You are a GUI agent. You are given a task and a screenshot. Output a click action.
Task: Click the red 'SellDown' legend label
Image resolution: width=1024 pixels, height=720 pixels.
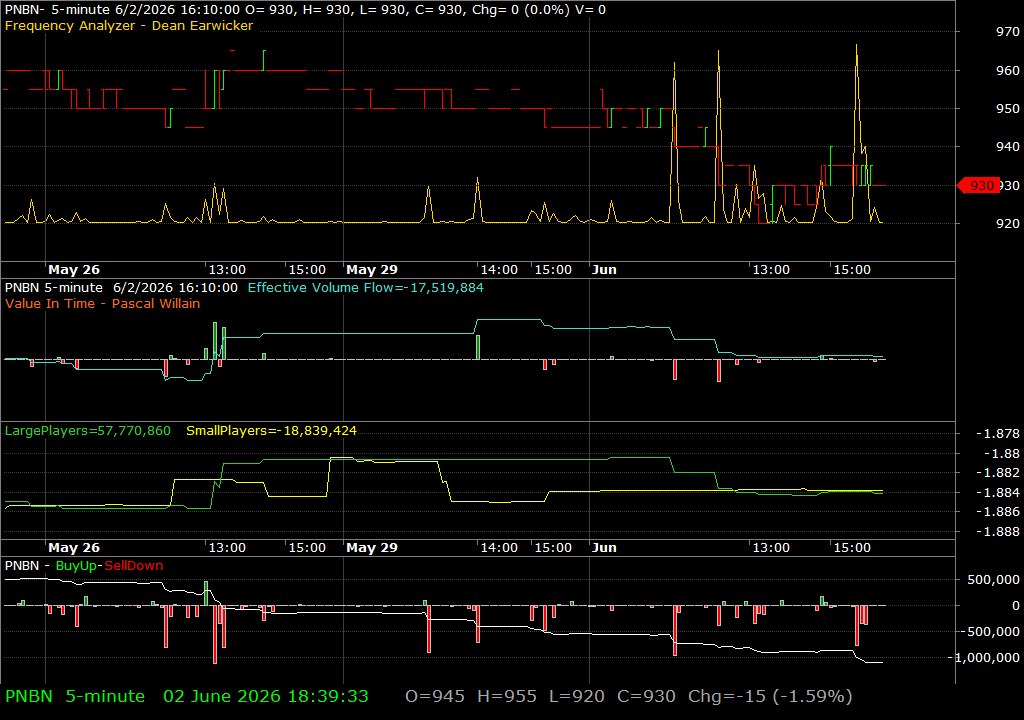pos(134,566)
